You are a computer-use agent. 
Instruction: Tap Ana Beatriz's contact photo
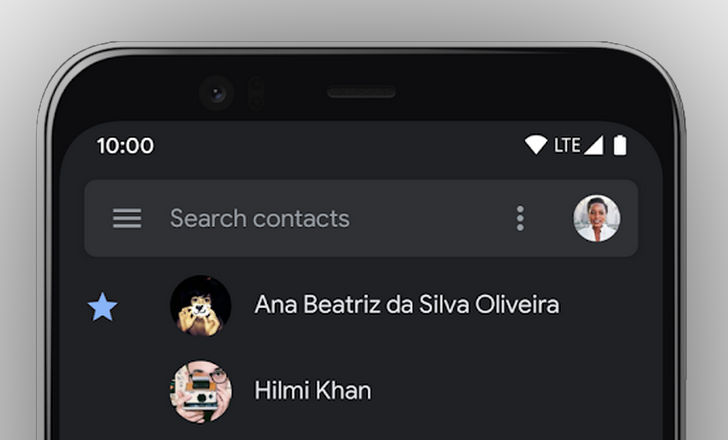pyautogui.click(x=201, y=305)
